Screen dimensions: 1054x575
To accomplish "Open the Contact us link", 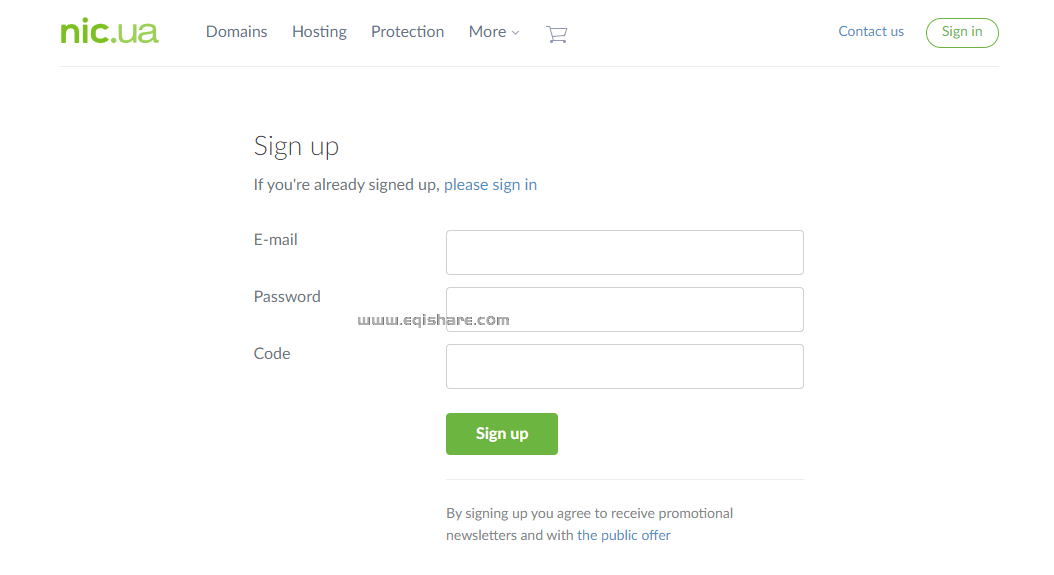I will pyautogui.click(x=871, y=32).
